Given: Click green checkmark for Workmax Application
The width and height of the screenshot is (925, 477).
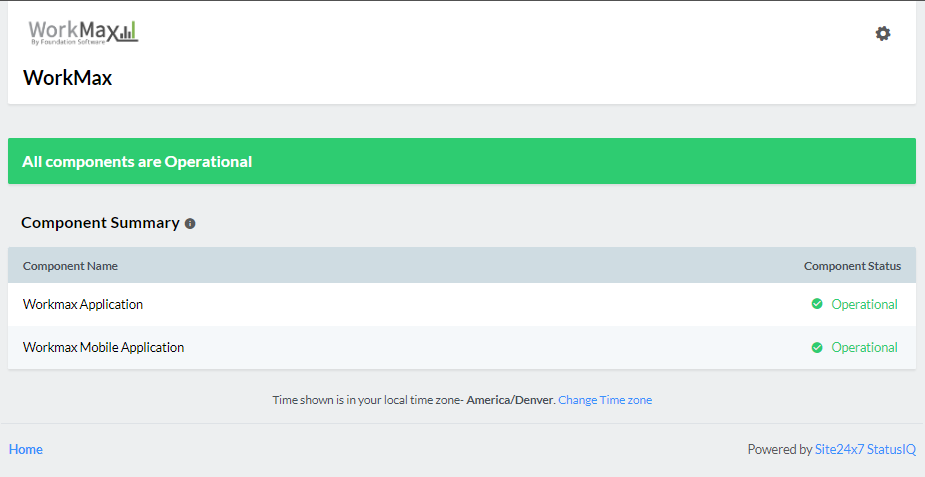Looking at the screenshot, I should coord(817,304).
